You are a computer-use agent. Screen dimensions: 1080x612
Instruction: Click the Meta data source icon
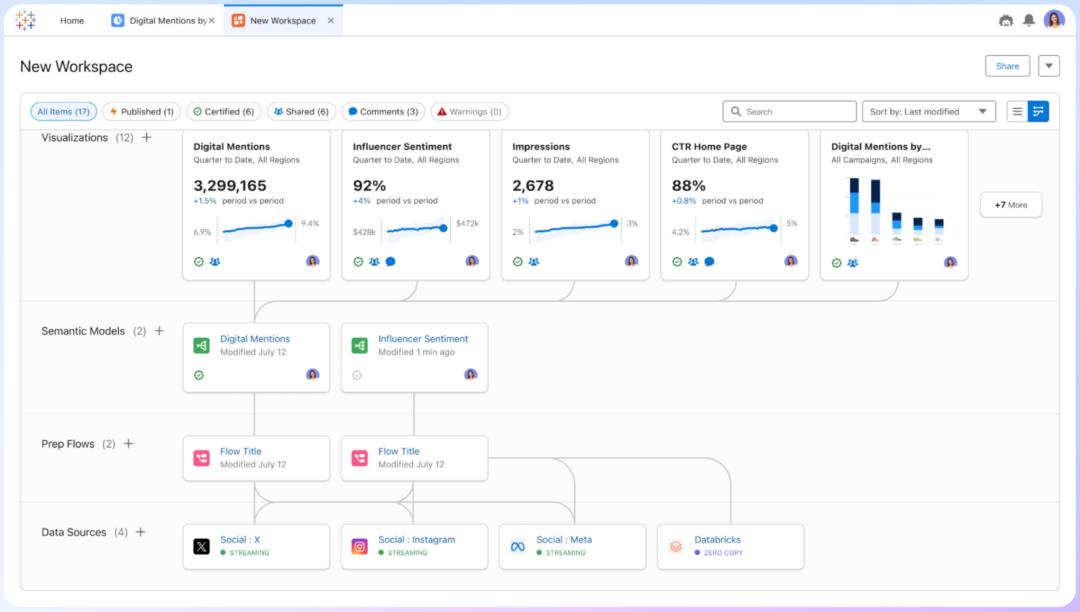click(518, 546)
